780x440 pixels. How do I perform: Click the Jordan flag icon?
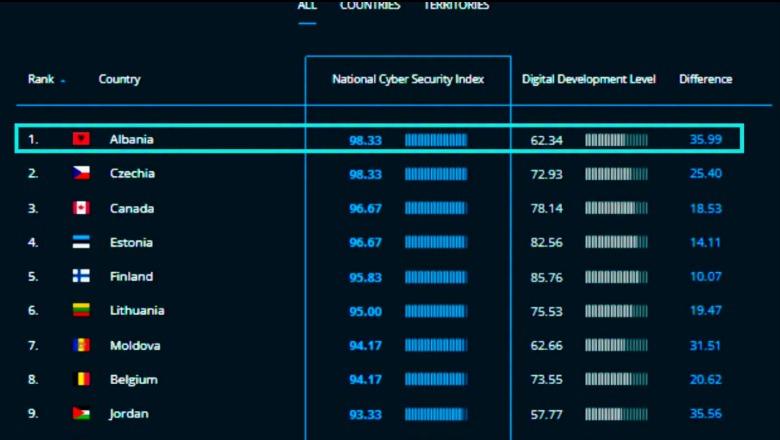[x=81, y=413]
